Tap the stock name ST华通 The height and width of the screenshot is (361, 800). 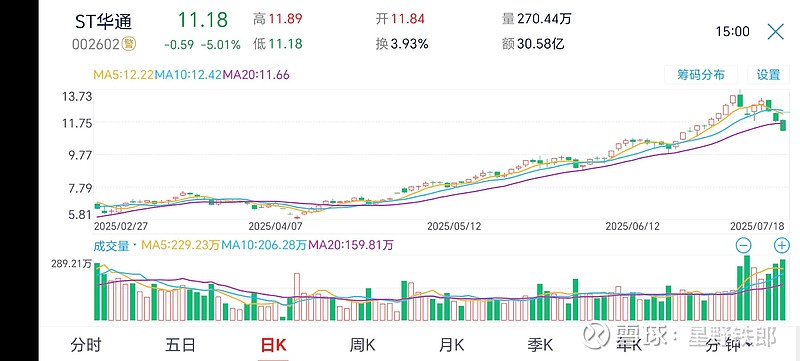coord(104,21)
